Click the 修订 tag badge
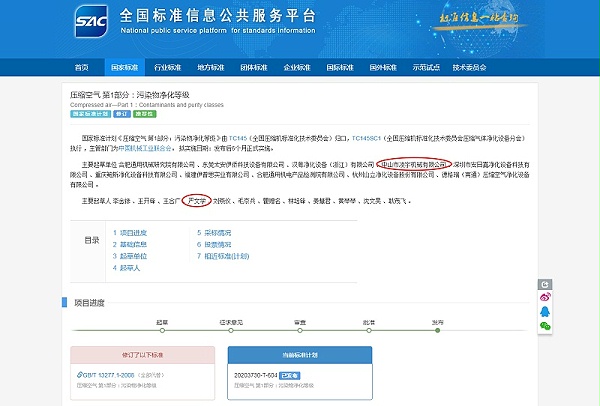Viewport: 600px width, 406px height. click(122, 114)
